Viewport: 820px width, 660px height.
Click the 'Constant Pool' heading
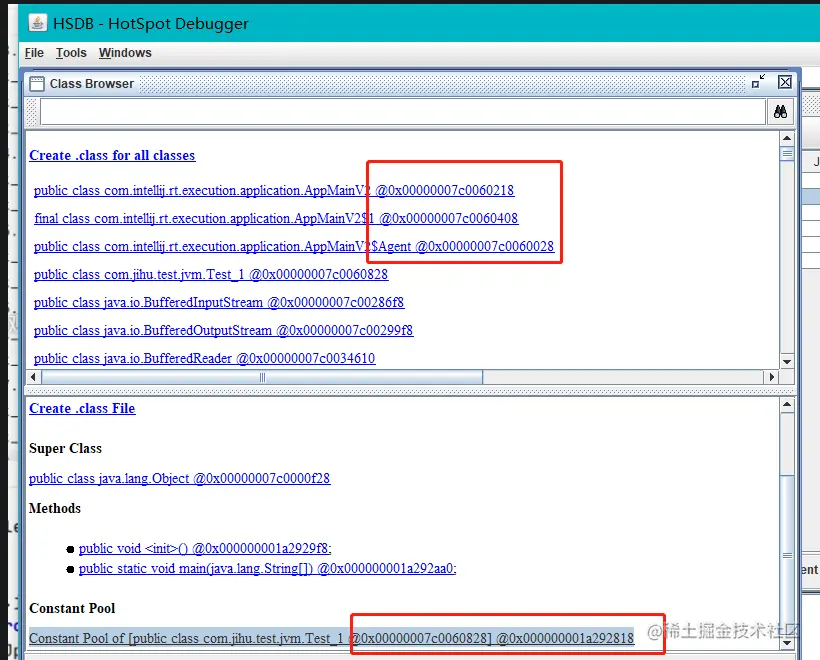coord(72,608)
